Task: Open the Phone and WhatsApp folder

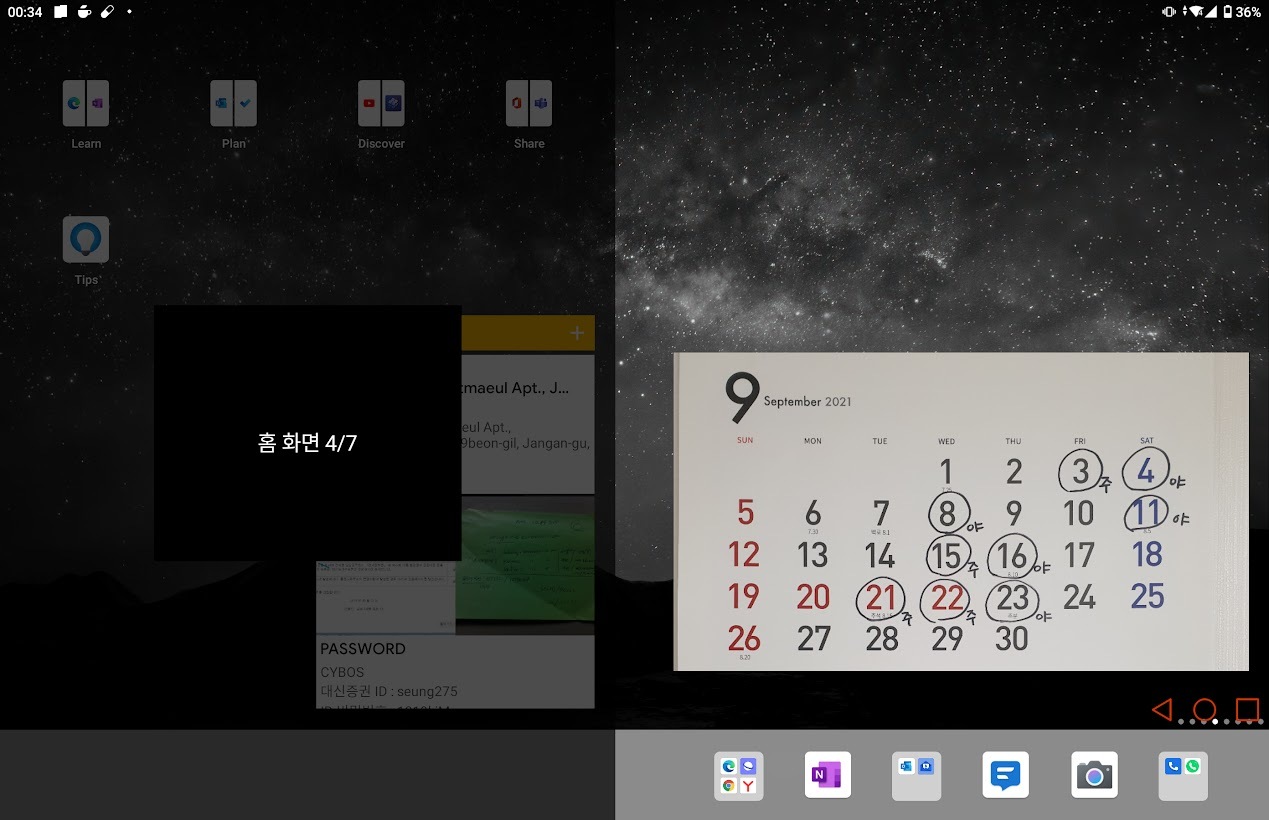Action: (1183, 776)
